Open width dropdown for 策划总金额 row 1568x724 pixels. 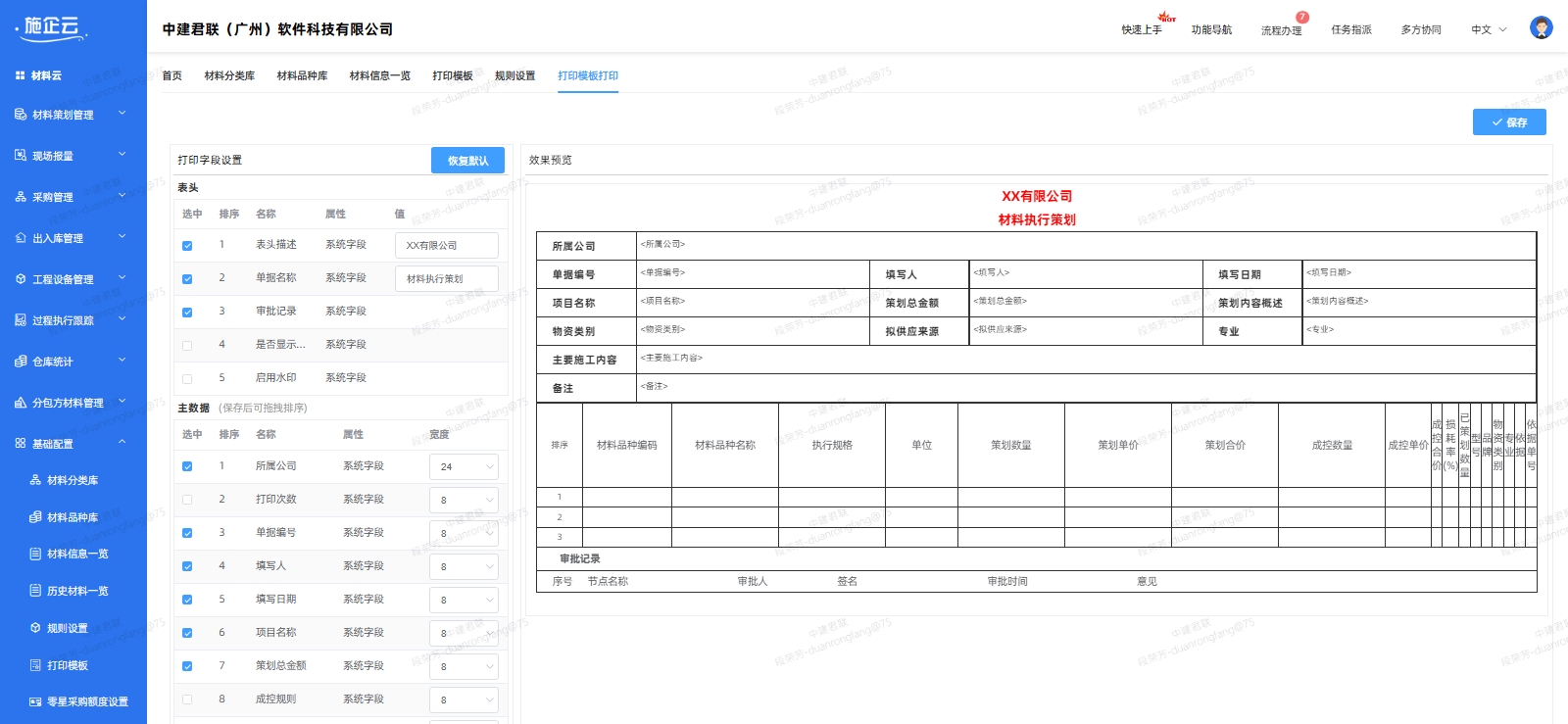coord(464,667)
